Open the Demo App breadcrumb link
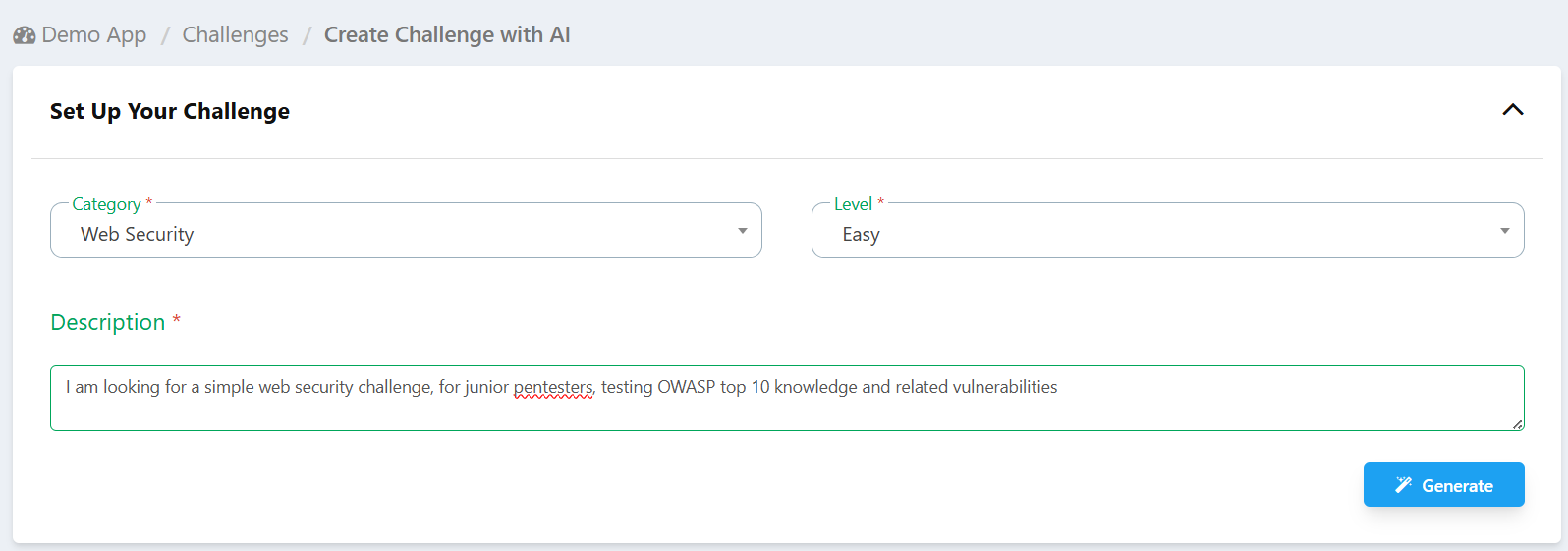The image size is (1568, 551). click(93, 35)
